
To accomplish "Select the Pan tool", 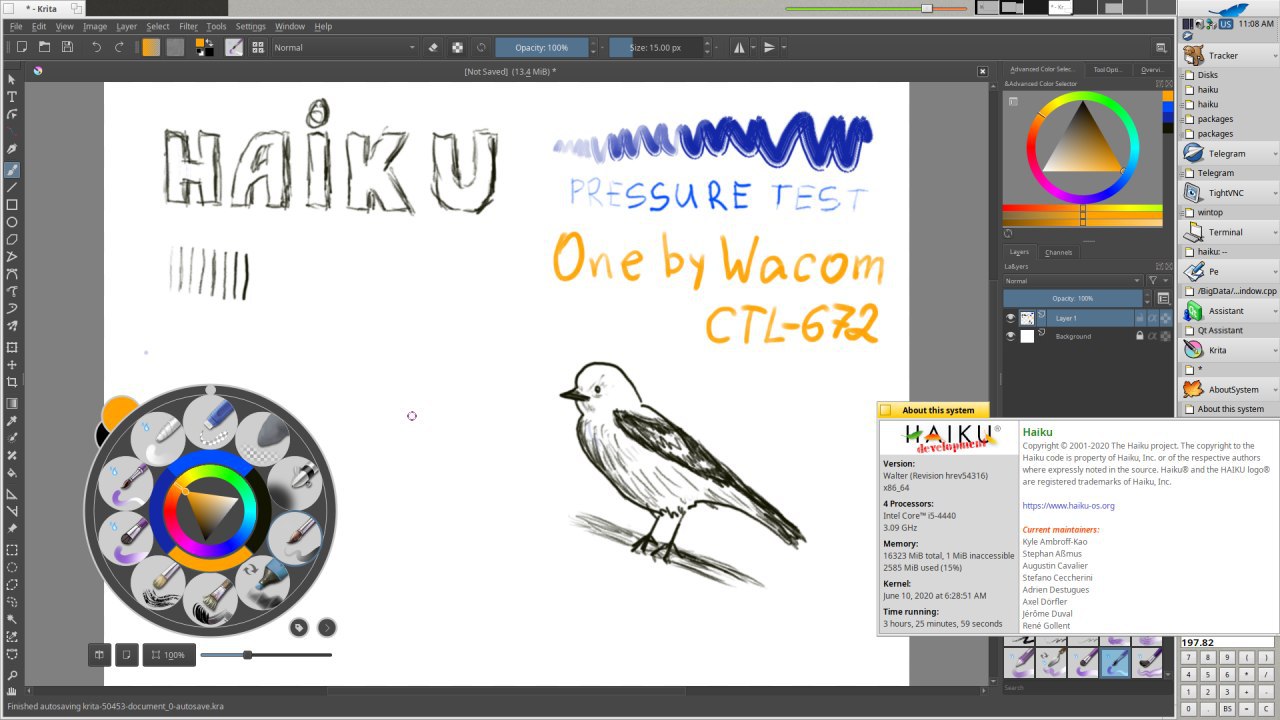I will point(12,692).
